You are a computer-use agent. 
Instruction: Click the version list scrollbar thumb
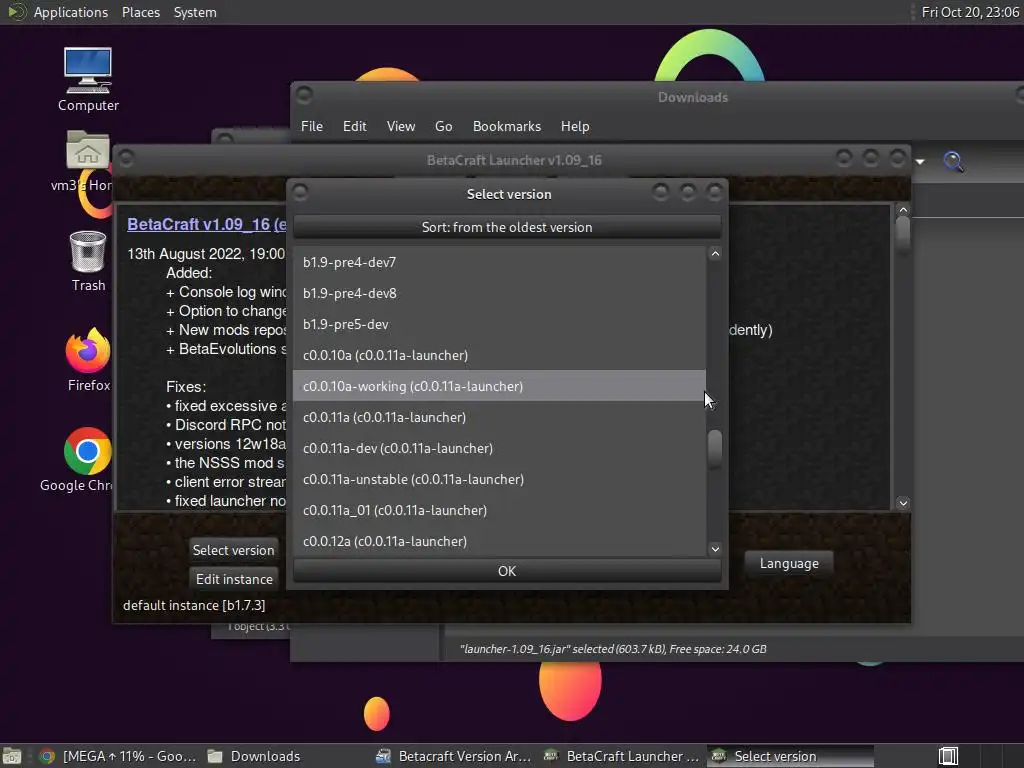[715, 447]
